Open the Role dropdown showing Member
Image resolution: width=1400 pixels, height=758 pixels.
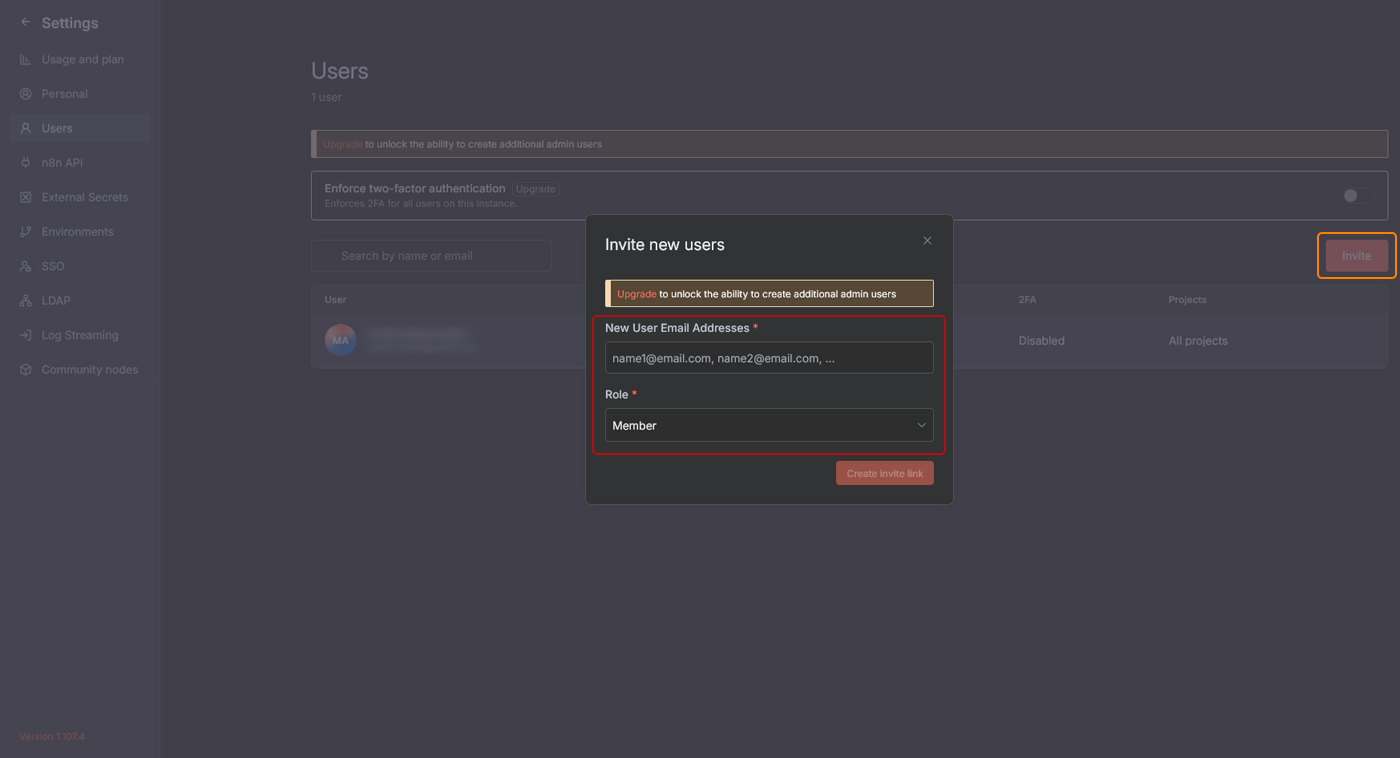coord(768,425)
